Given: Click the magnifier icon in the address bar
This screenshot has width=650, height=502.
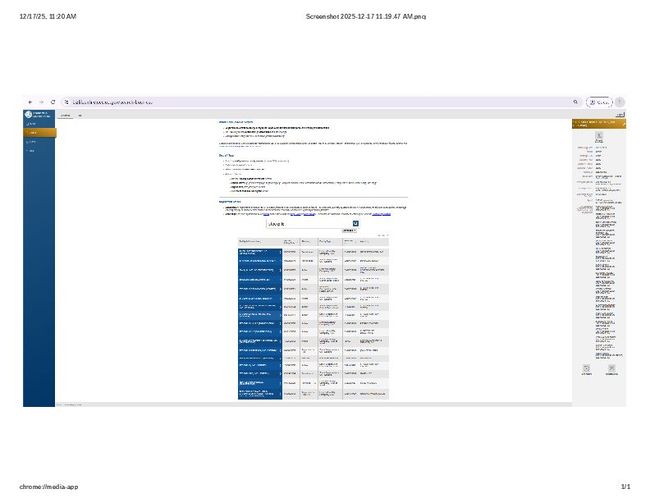Looking at the screenshot, I should (575, 102).
